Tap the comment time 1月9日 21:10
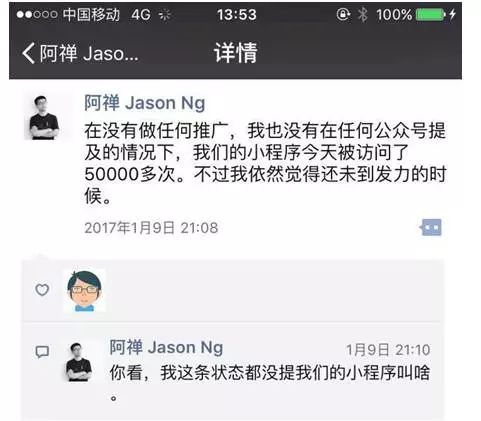Screen dimensions: 481x421 388,350
